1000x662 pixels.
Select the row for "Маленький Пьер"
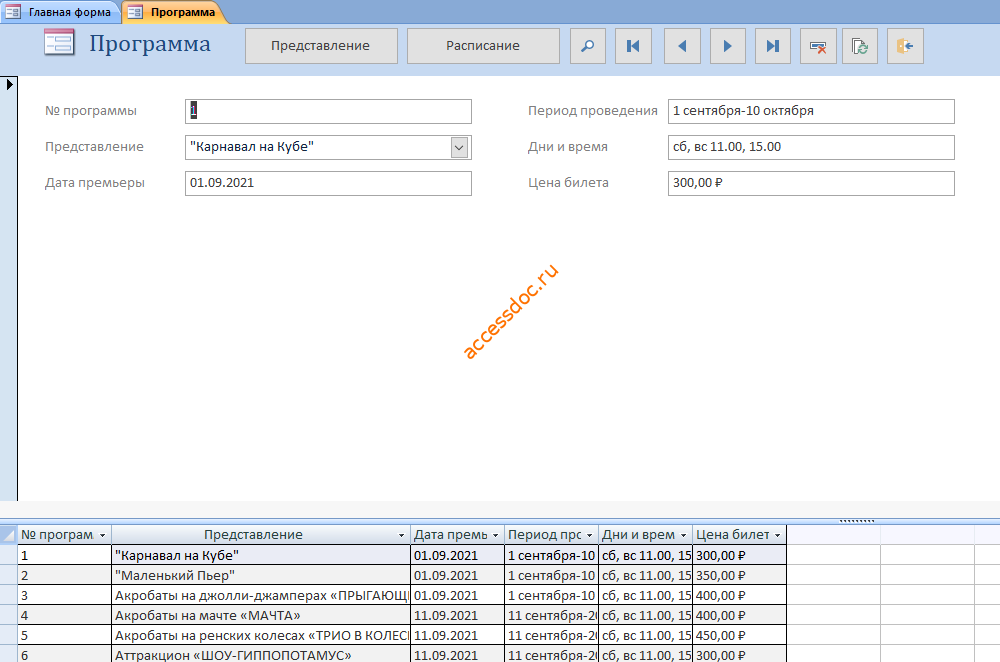tap(402, 575)
